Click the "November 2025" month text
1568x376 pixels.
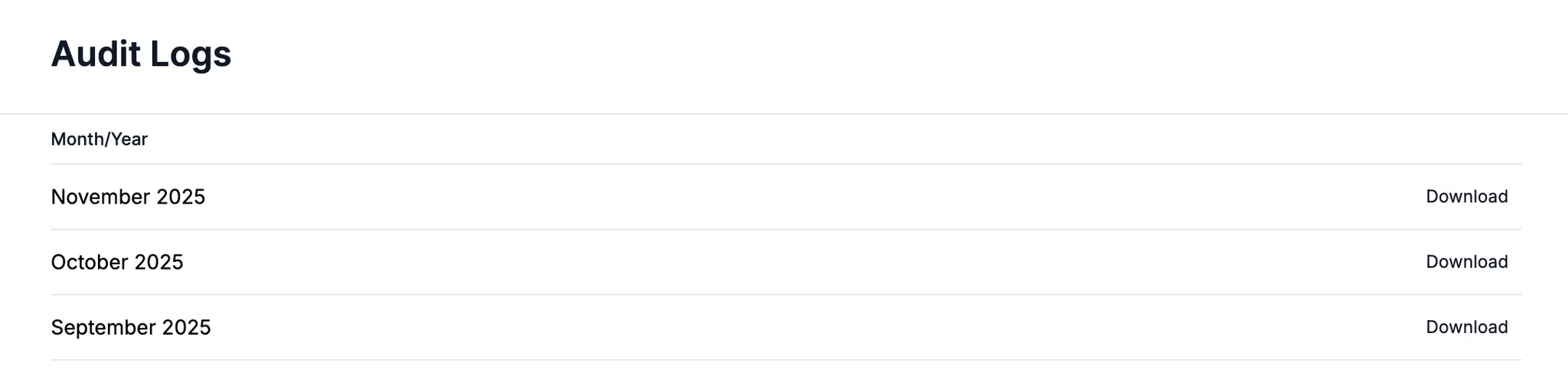click(128, 197)
